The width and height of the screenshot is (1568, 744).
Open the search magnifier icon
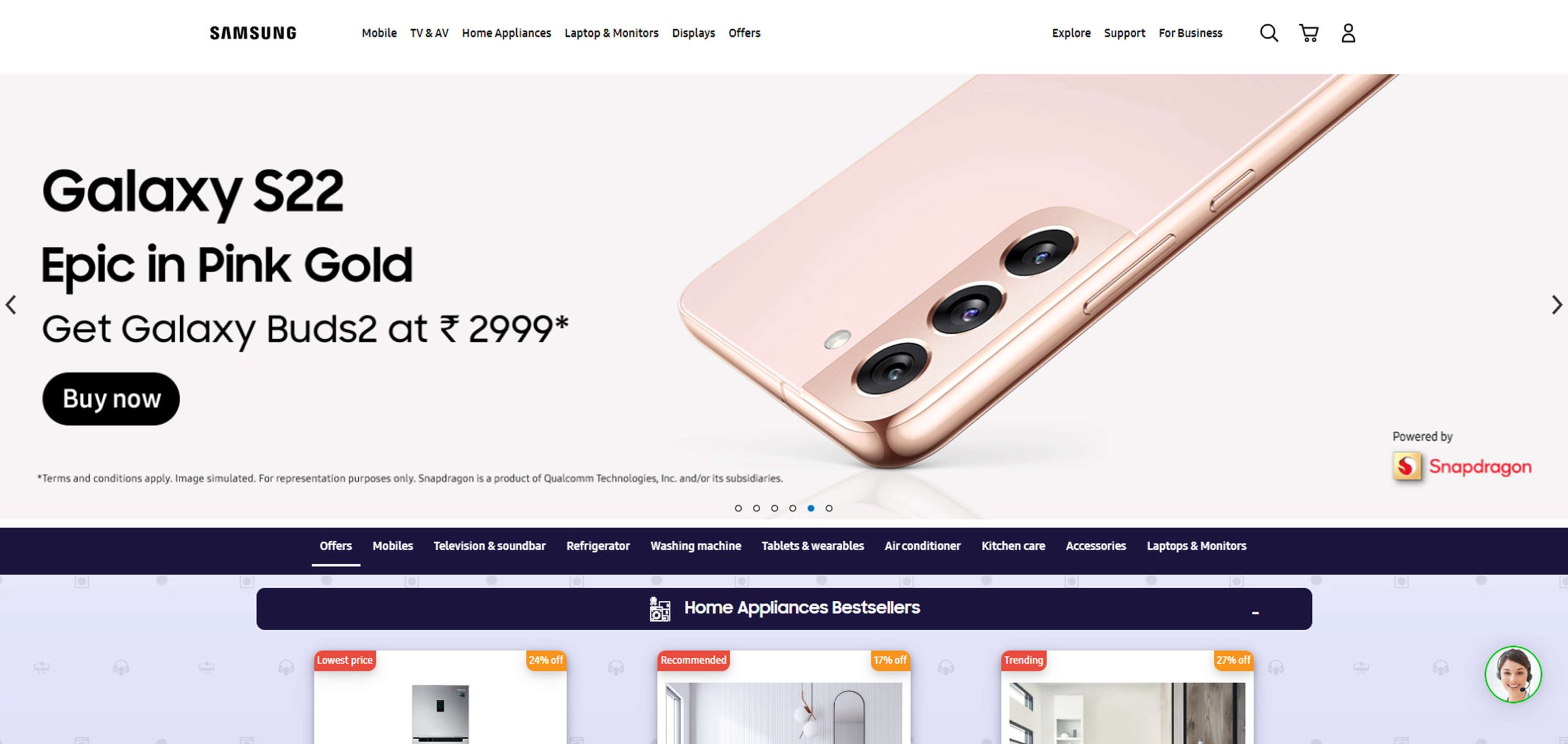1268,32
